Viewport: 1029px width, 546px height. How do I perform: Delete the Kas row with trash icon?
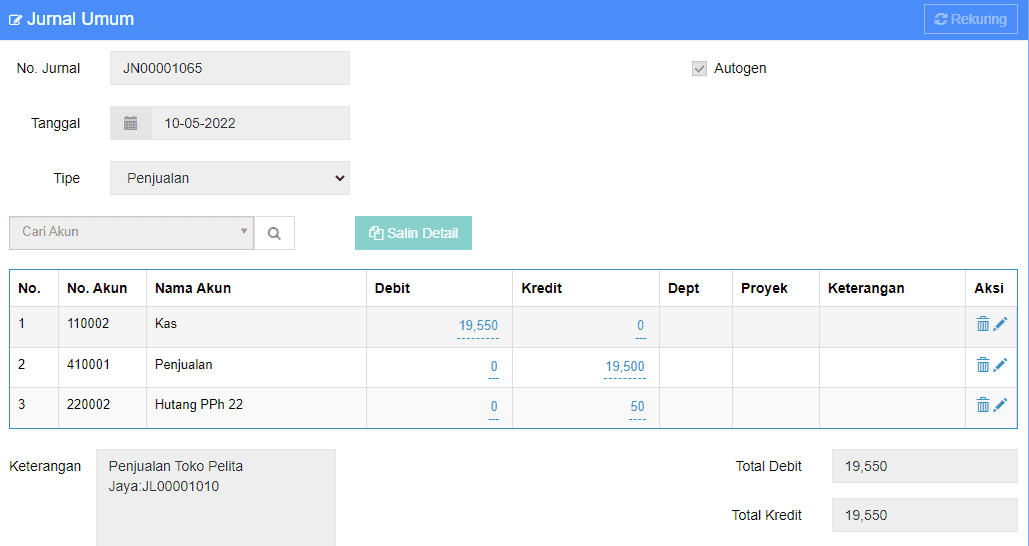point(982,324)
